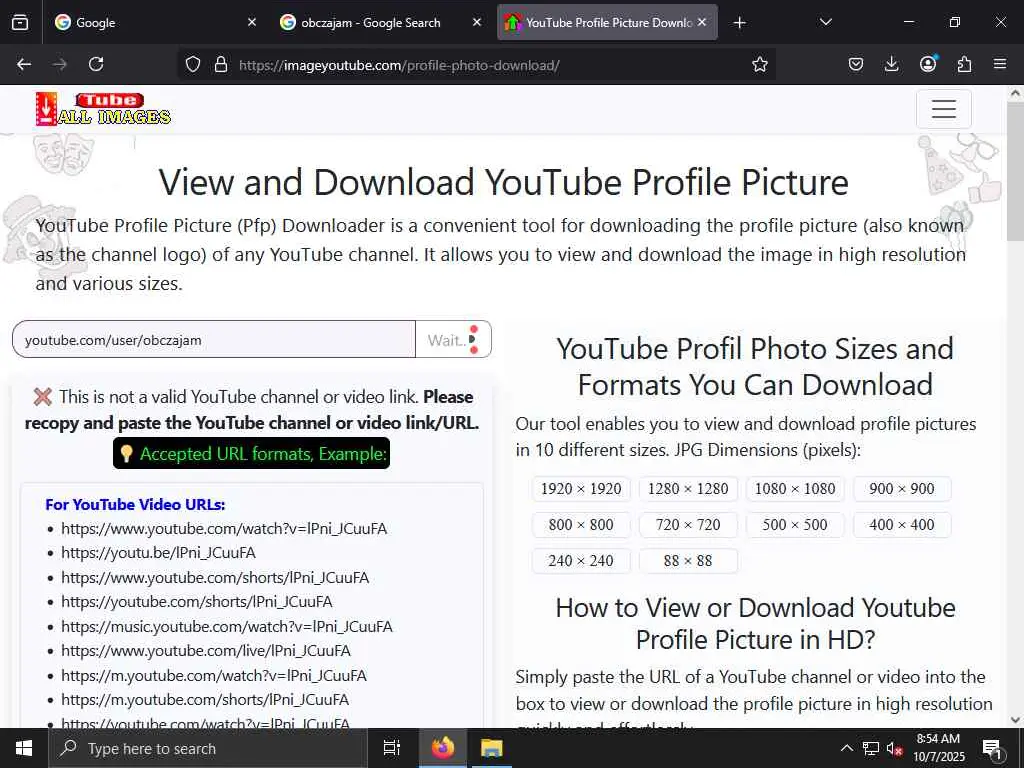
Task: Open the network status tray icon
Action: coord(871,748)
